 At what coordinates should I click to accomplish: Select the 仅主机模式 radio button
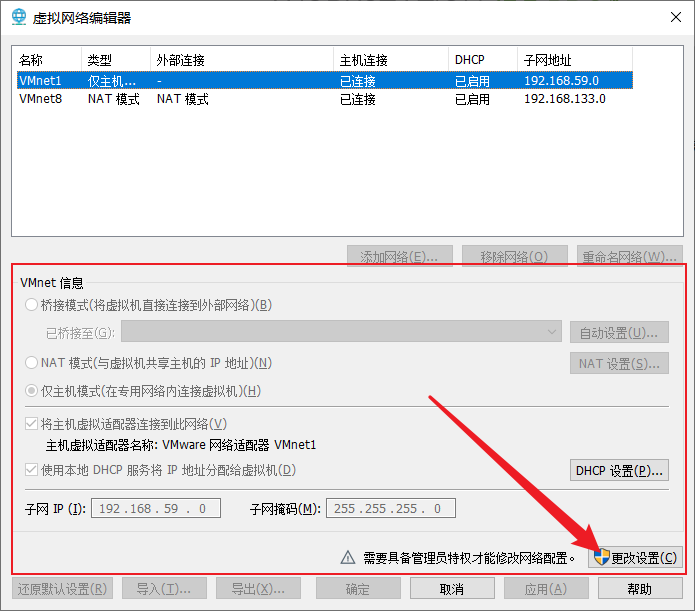(x=32, y=391)
